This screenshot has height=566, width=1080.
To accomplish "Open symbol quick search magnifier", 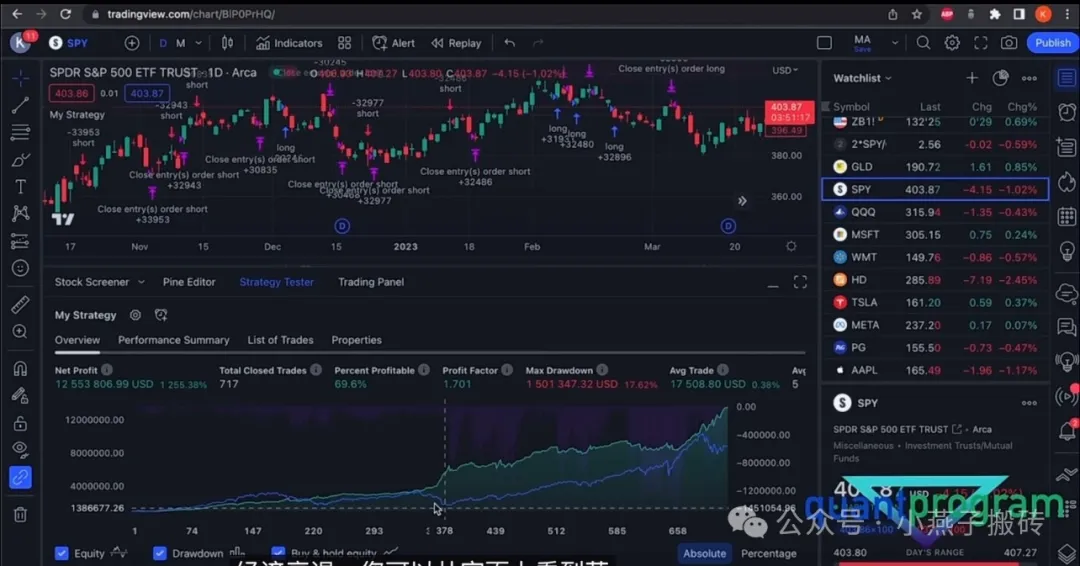I will click(x=923, y=43).
